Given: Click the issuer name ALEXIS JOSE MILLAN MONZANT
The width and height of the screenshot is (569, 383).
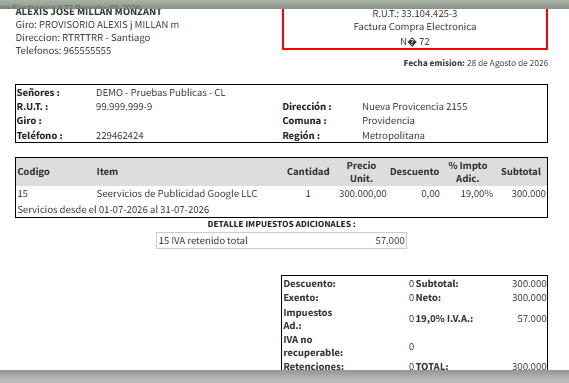Looking at the screenshot, I should [x=88, y=12].
